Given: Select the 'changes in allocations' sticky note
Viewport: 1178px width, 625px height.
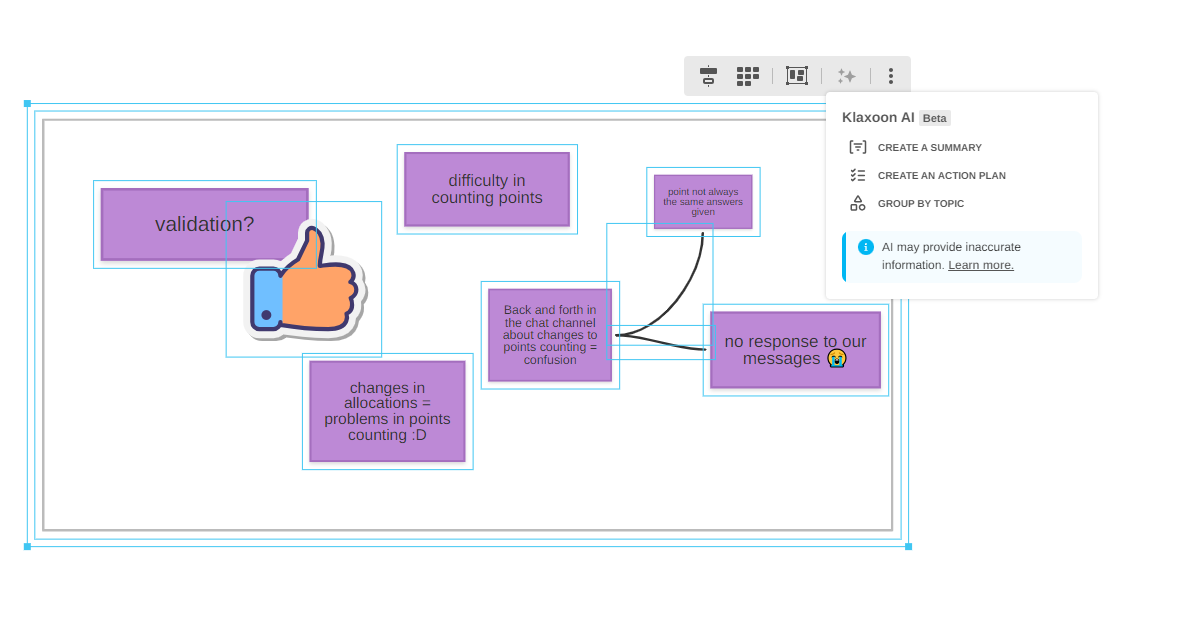Looking at the screenshot, I should tap(387, 411).
